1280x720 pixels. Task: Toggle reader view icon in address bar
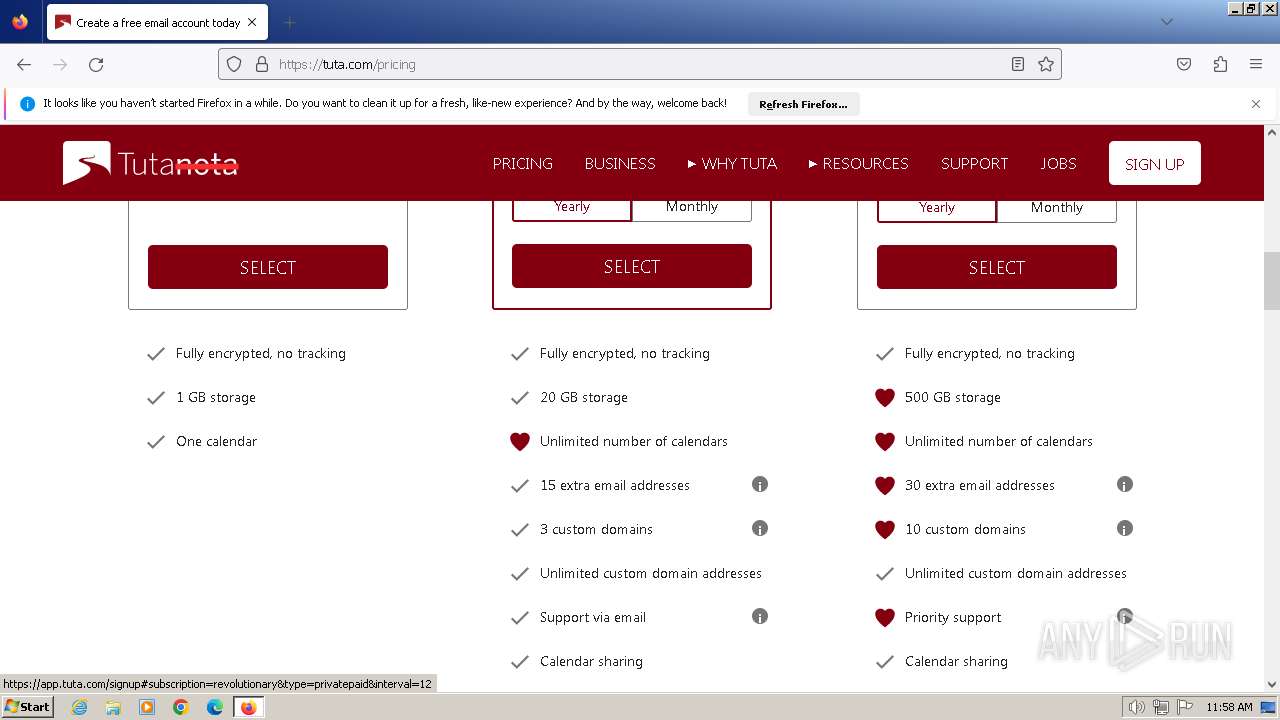tap(1018, 64)
